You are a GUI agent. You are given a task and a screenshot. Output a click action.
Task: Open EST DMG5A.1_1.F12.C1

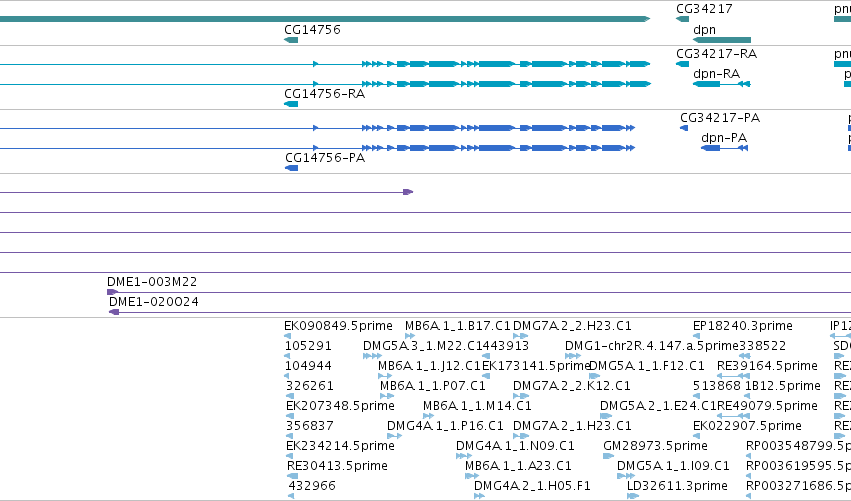coord(646,366)
